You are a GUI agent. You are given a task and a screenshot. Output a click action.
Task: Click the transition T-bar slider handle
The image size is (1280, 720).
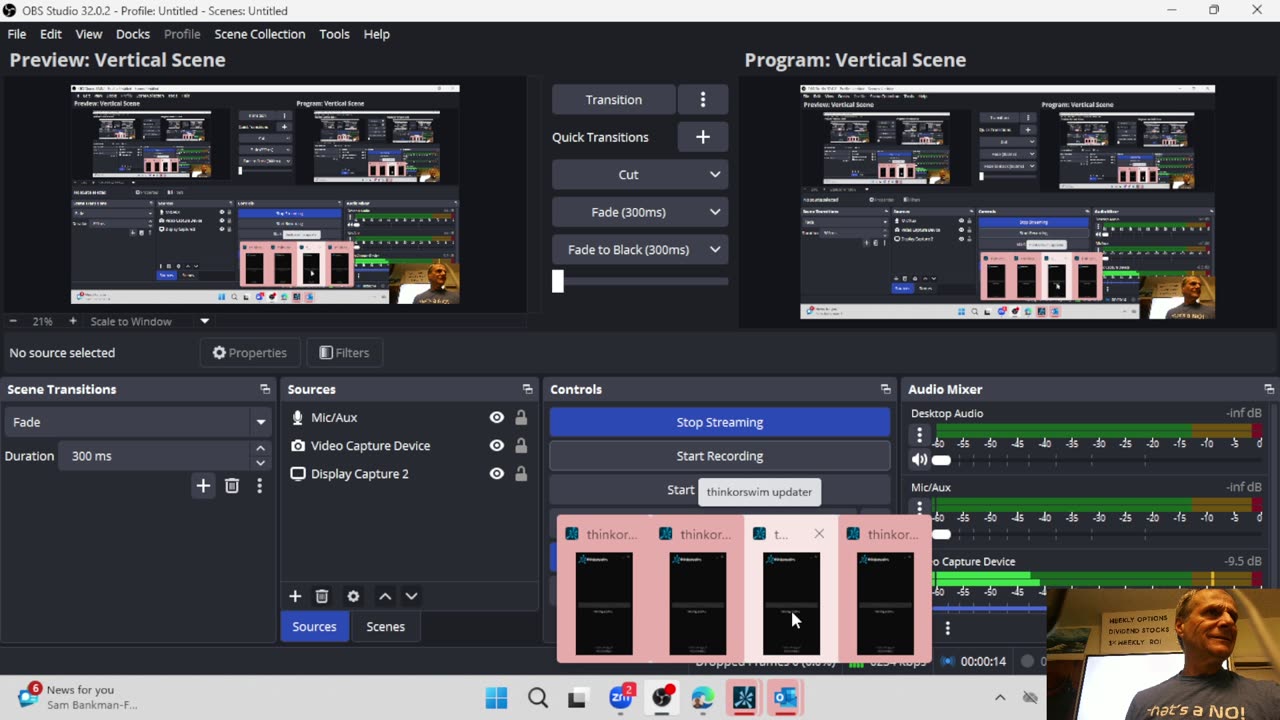558,282
